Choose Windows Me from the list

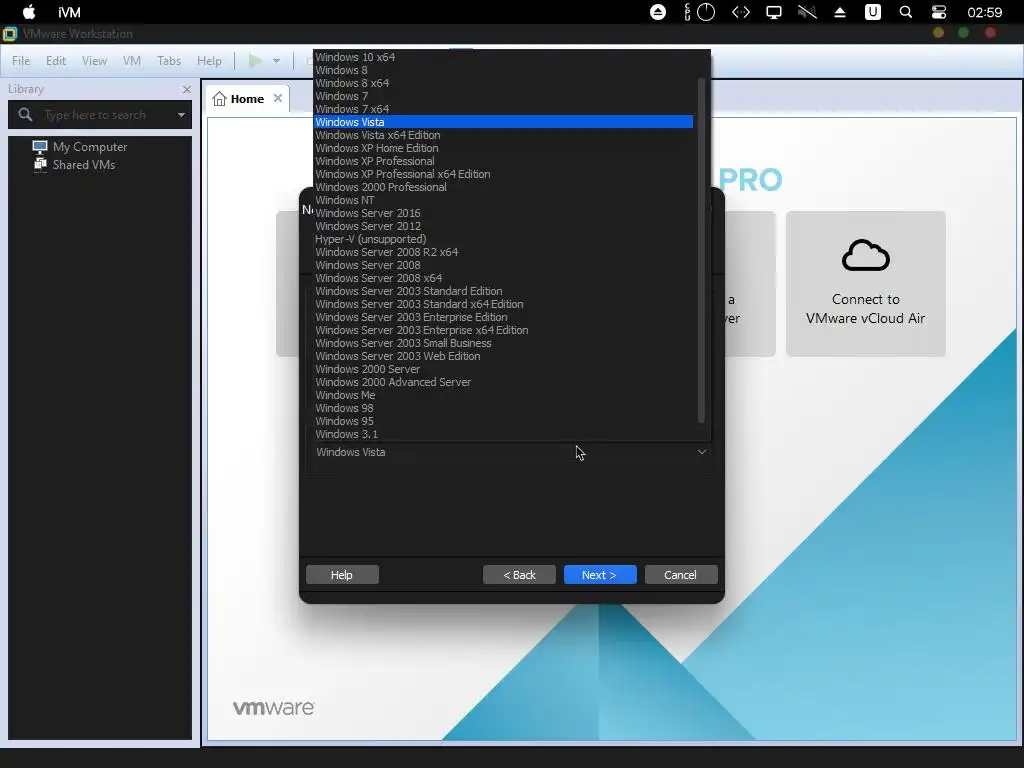point(504,395)
